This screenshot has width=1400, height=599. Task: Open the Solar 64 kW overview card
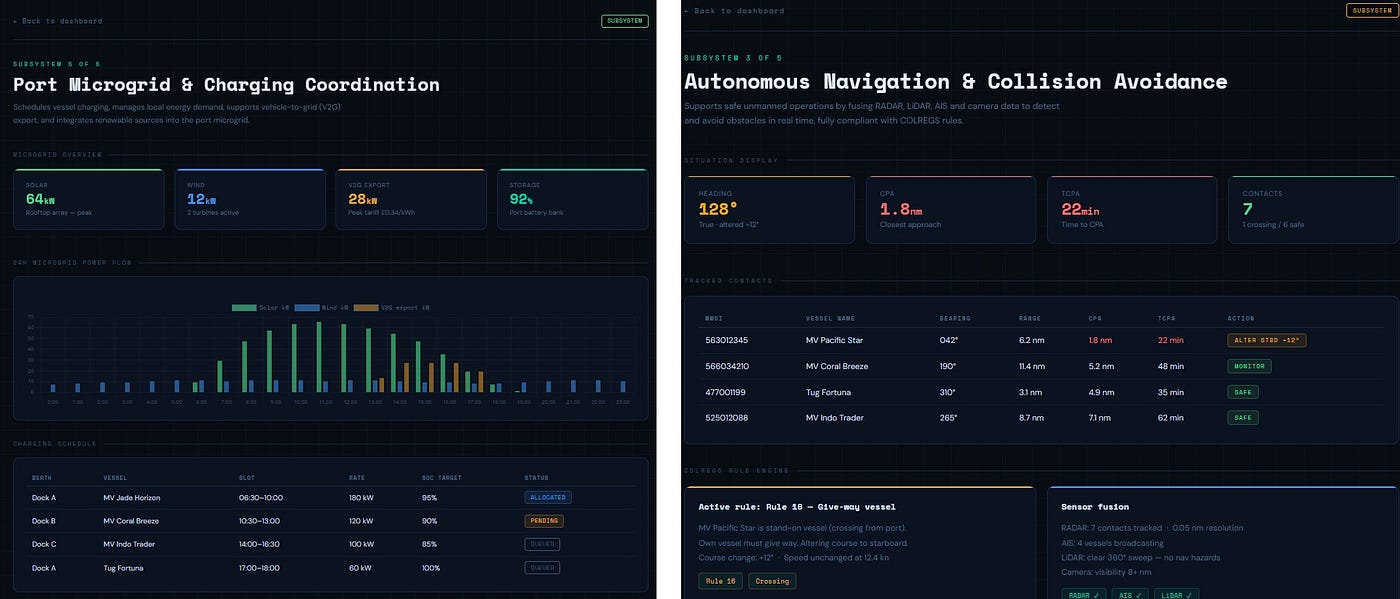coord(88,199)
